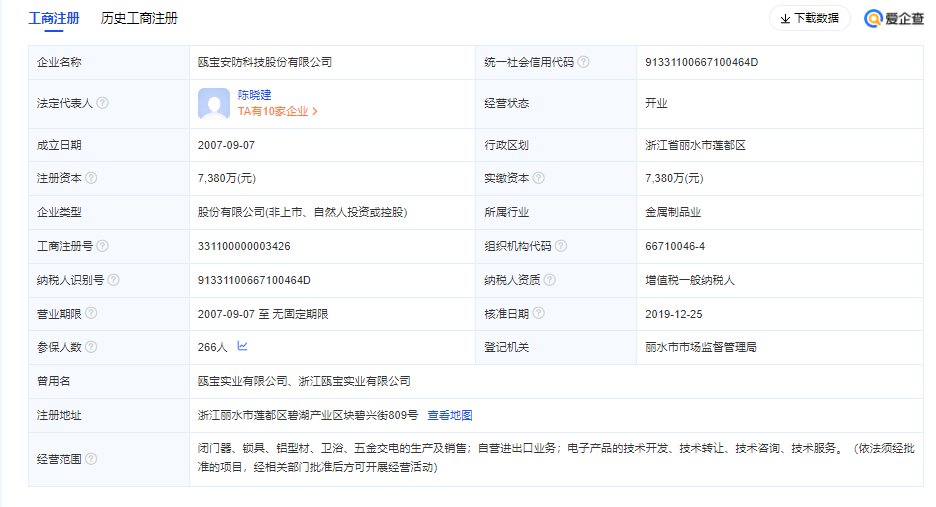The height and width of the screenshot is (507, 936).
Task: Select registration number 331100000003426
Action: point(244,246)
